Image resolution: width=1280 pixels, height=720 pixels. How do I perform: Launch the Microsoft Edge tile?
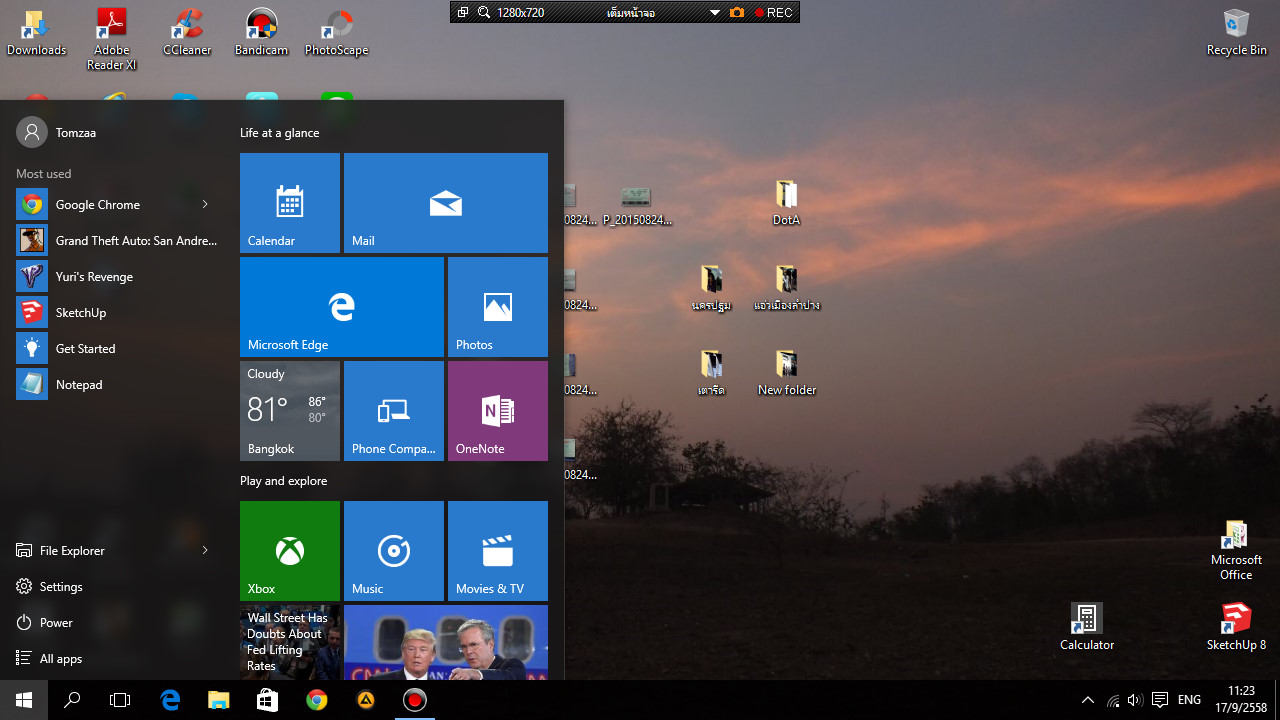(342, 307)
